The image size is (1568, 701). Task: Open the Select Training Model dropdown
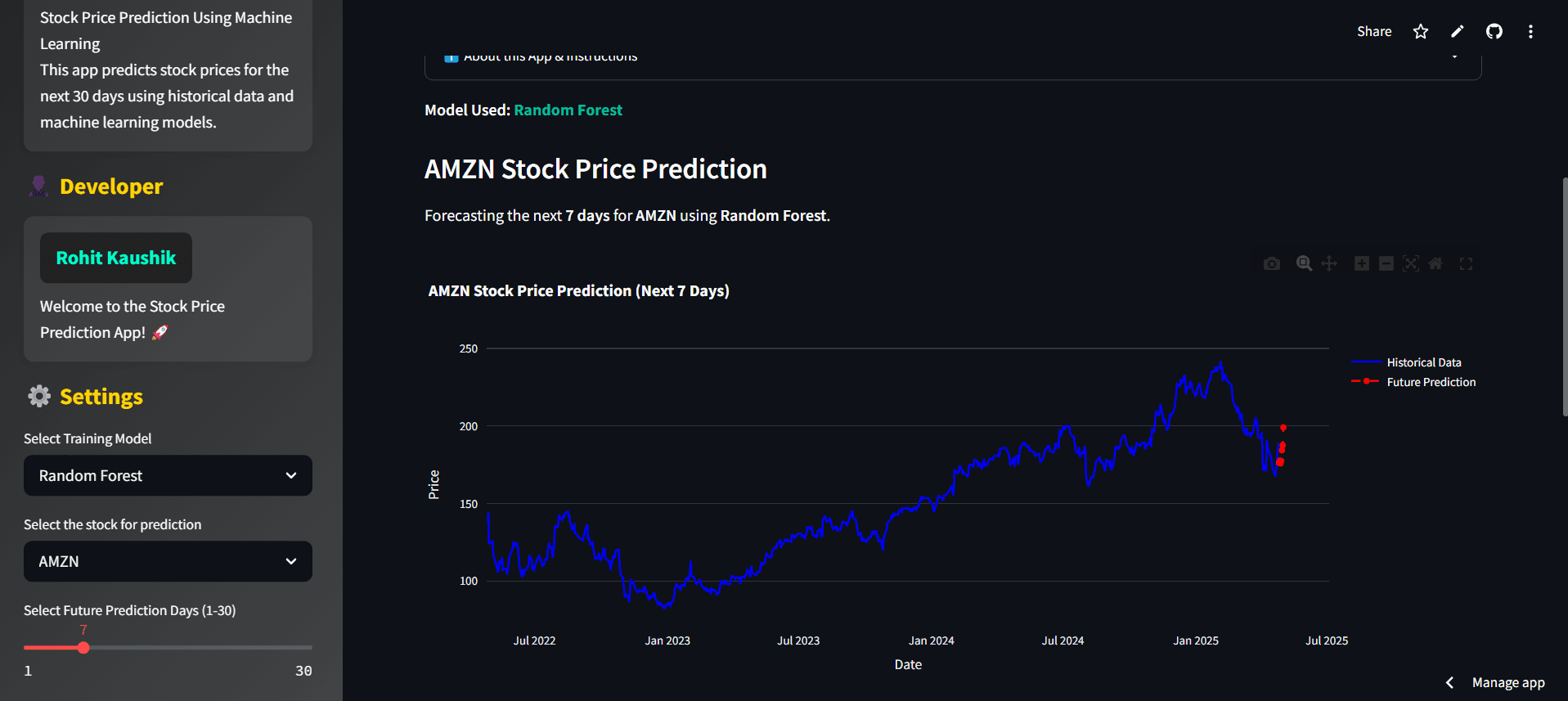click(x=167, y=475)
